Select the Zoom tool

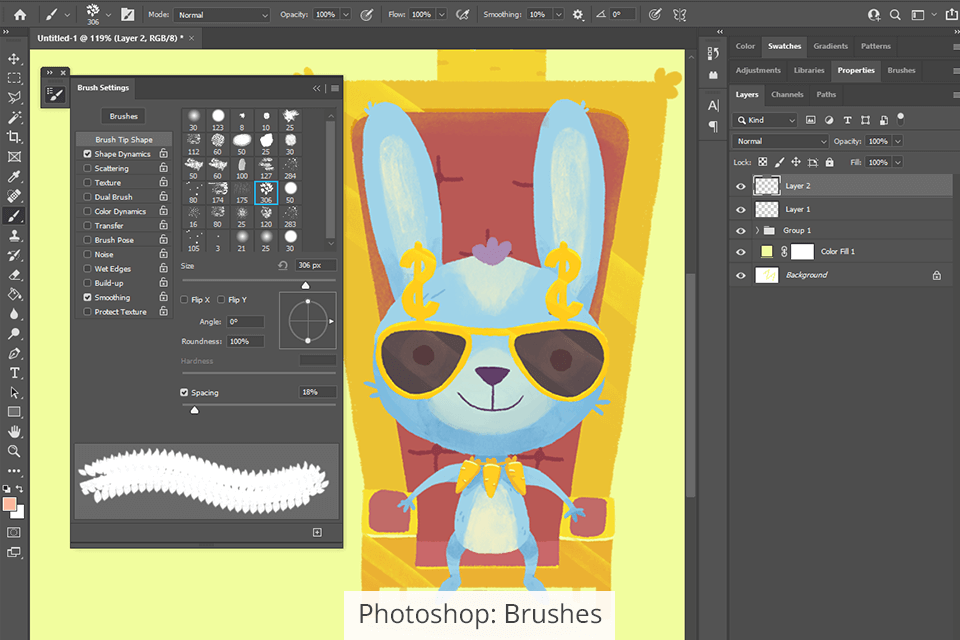(13, 451)
